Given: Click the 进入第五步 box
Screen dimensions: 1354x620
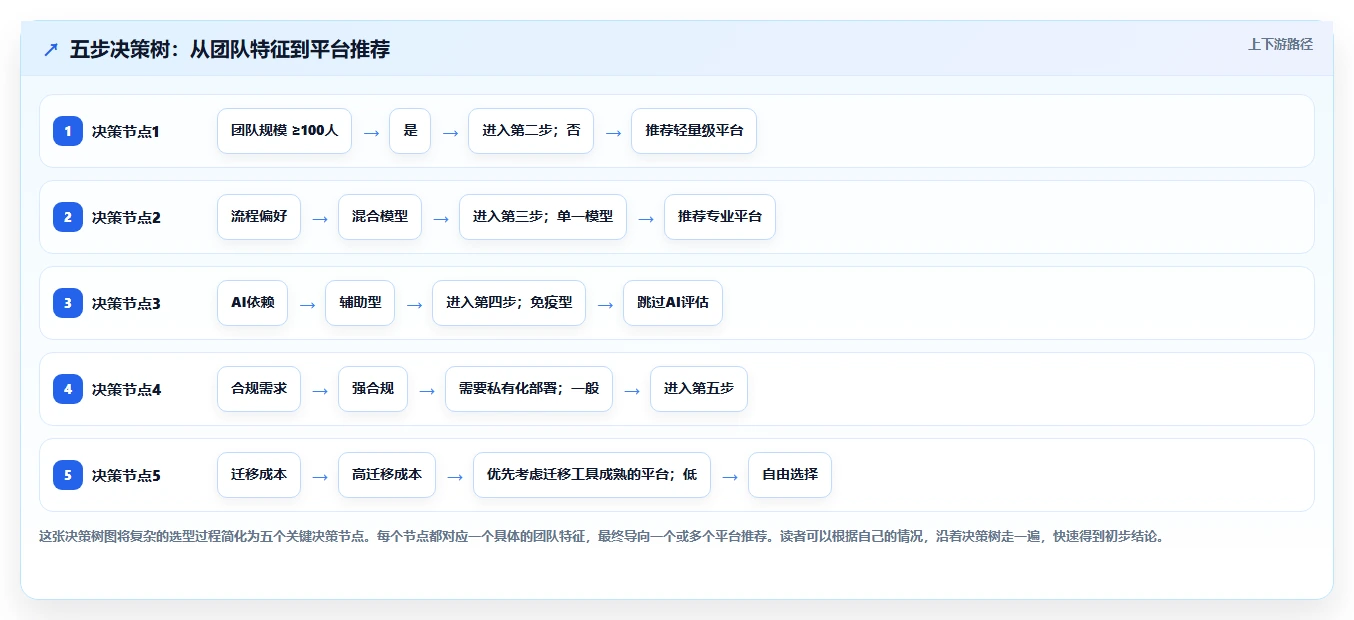Looking at the screenshot, I should (x=699, y=389).
